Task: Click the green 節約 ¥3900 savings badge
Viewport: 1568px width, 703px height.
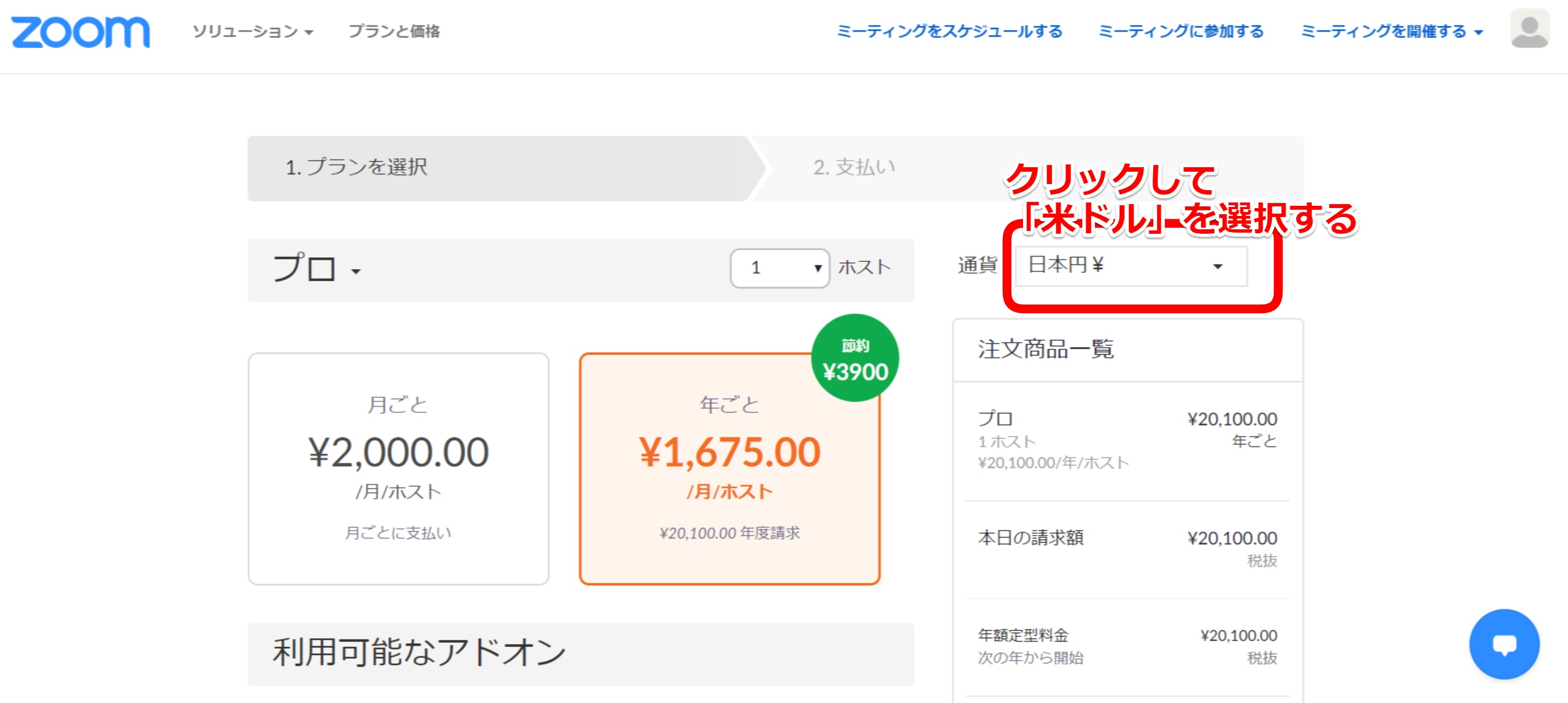Action: tap(855, 358)
